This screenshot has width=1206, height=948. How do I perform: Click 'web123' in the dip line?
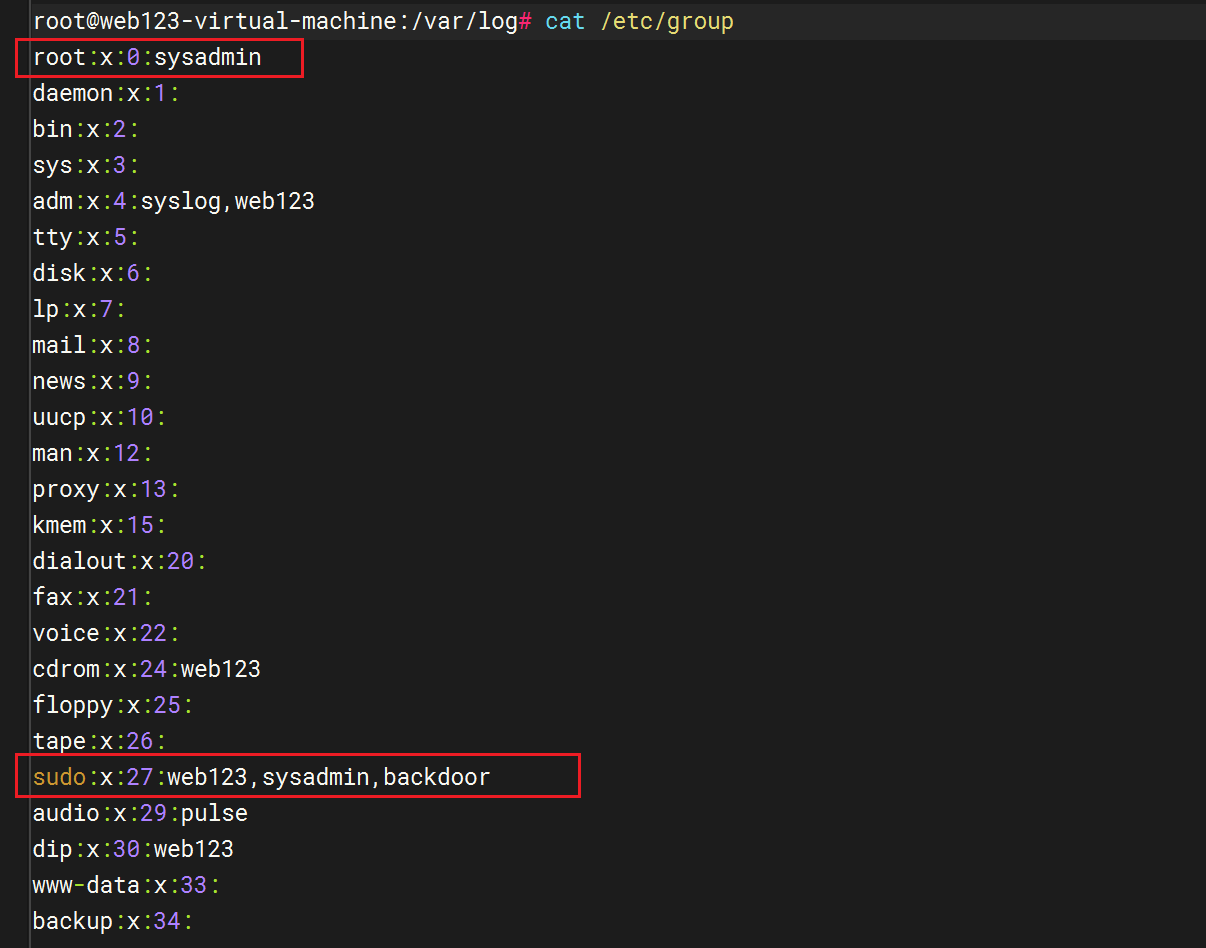coord(193,849)
